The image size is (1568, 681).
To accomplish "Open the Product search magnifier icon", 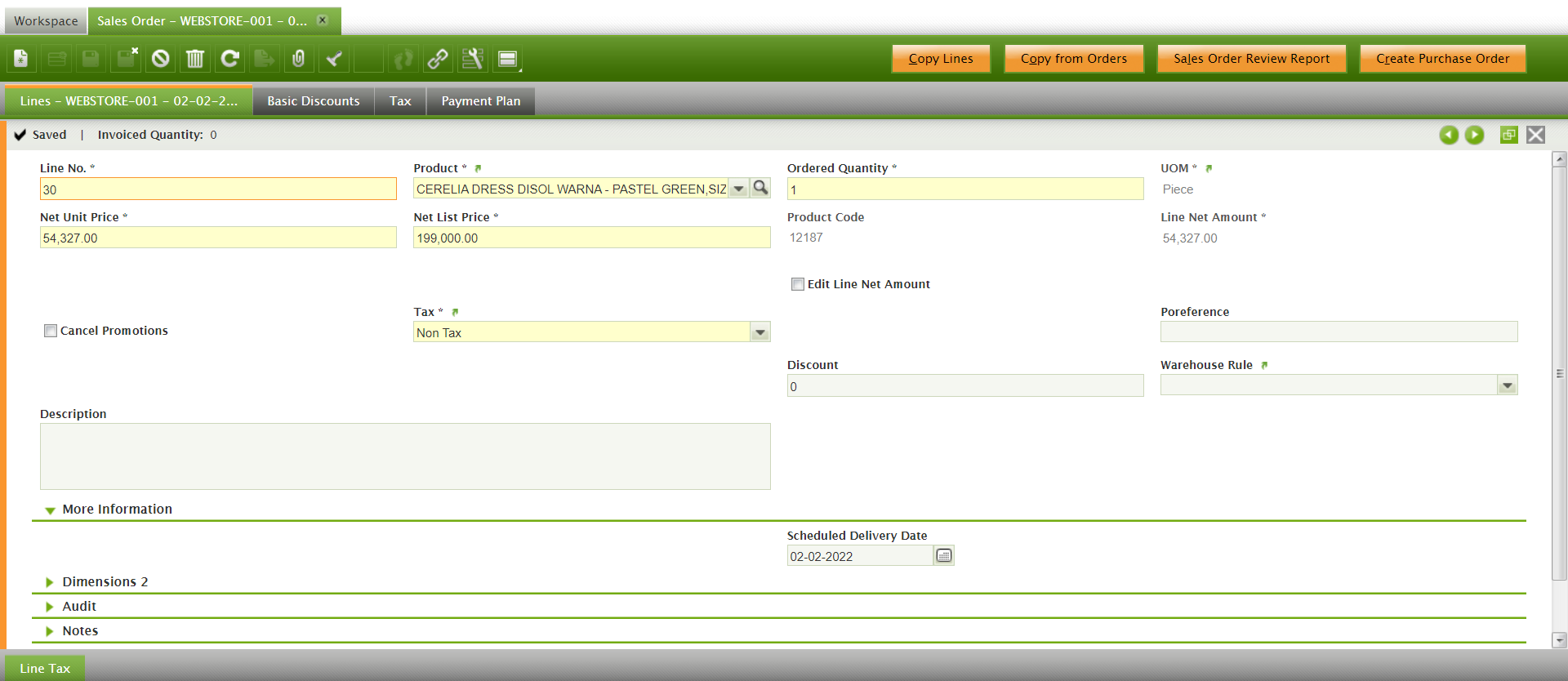I will (760, 189).
